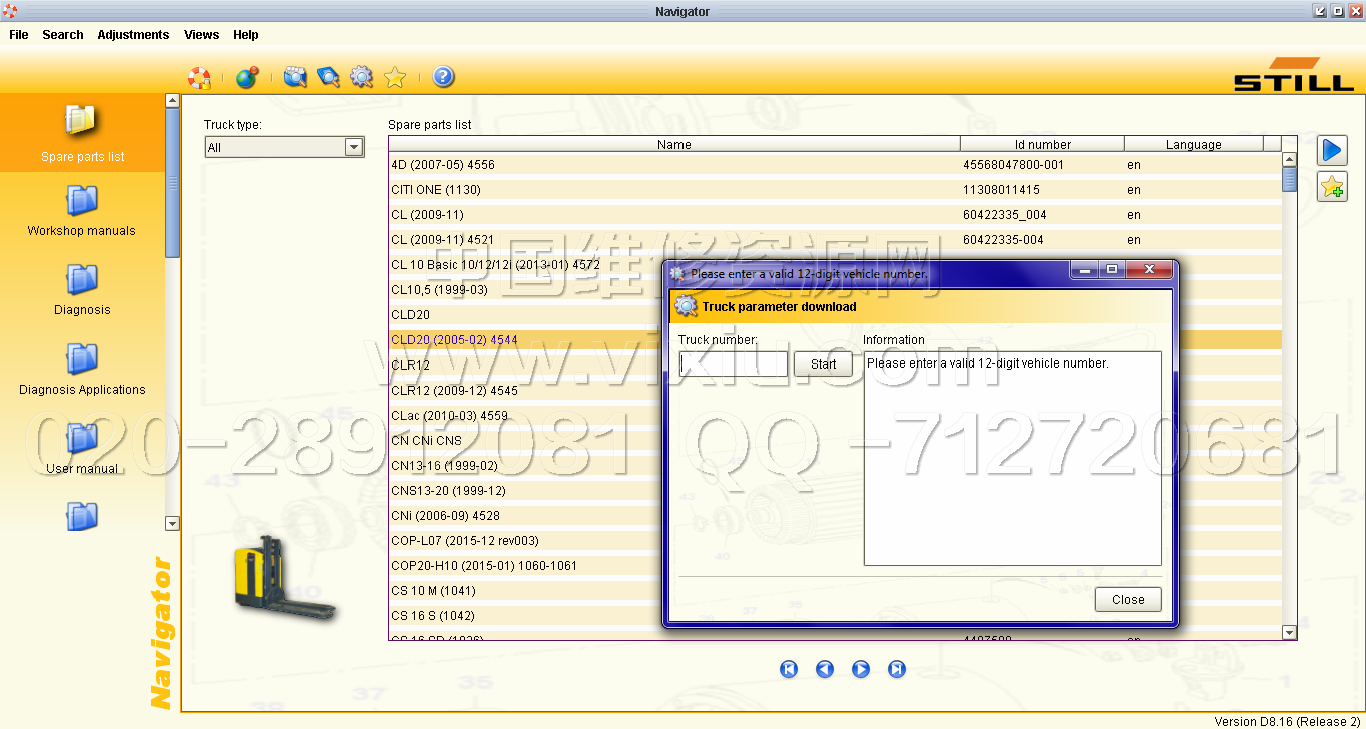Click the Truck number input field
Image resolution: width=1366 pixels, height=729 pixels.
point(733,364)
